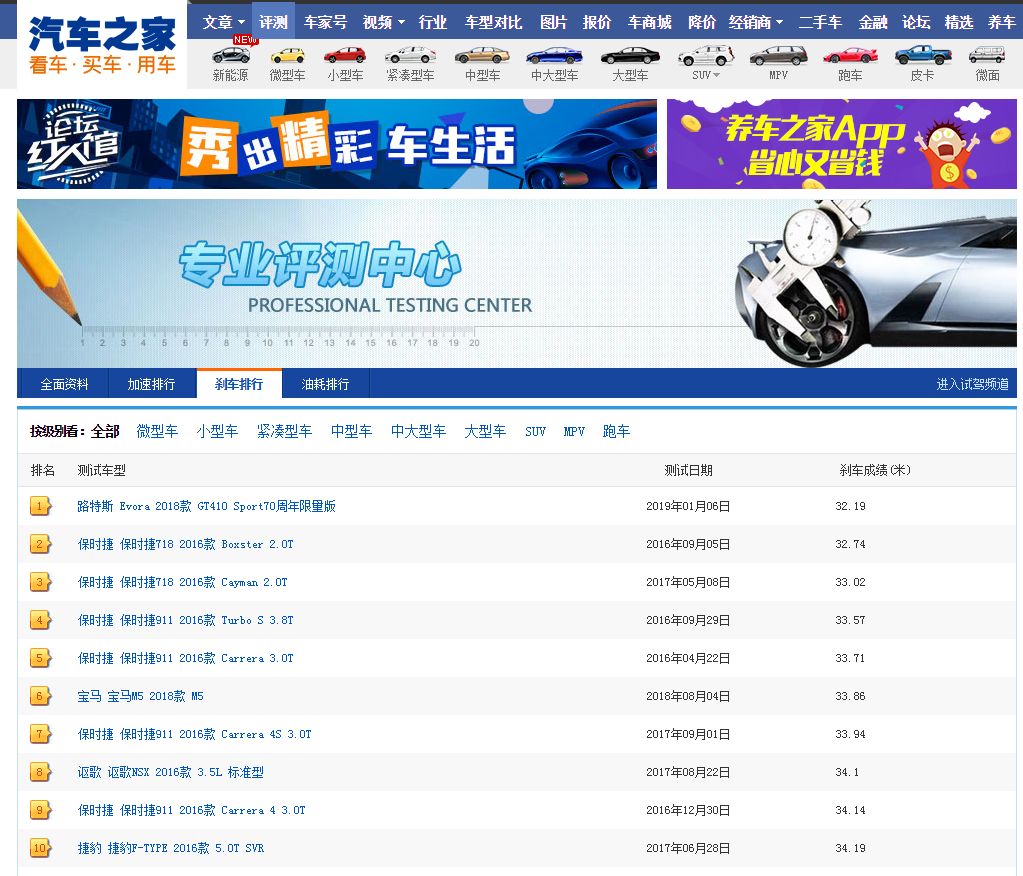Open 保时捷911 Carrera 4 3.0T entry

tap(191, 810)
